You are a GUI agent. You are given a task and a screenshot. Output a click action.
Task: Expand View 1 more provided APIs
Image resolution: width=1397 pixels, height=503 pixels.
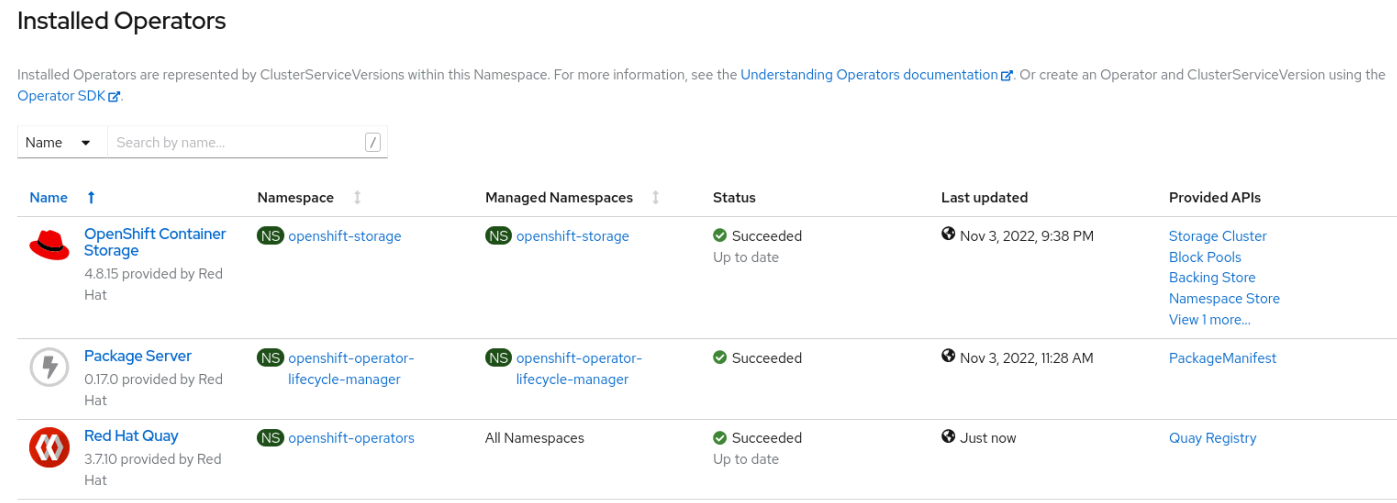(1209, 320)
